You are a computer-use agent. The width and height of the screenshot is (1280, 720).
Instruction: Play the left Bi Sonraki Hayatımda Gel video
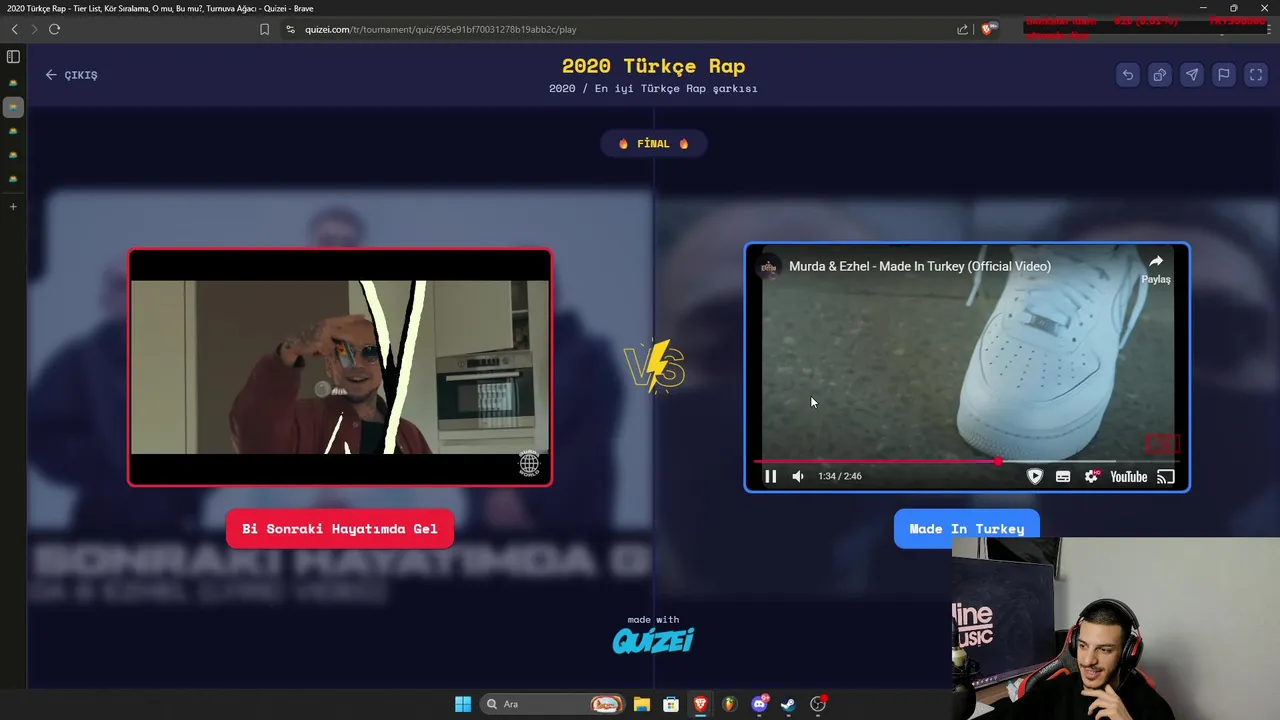(340, 367)
